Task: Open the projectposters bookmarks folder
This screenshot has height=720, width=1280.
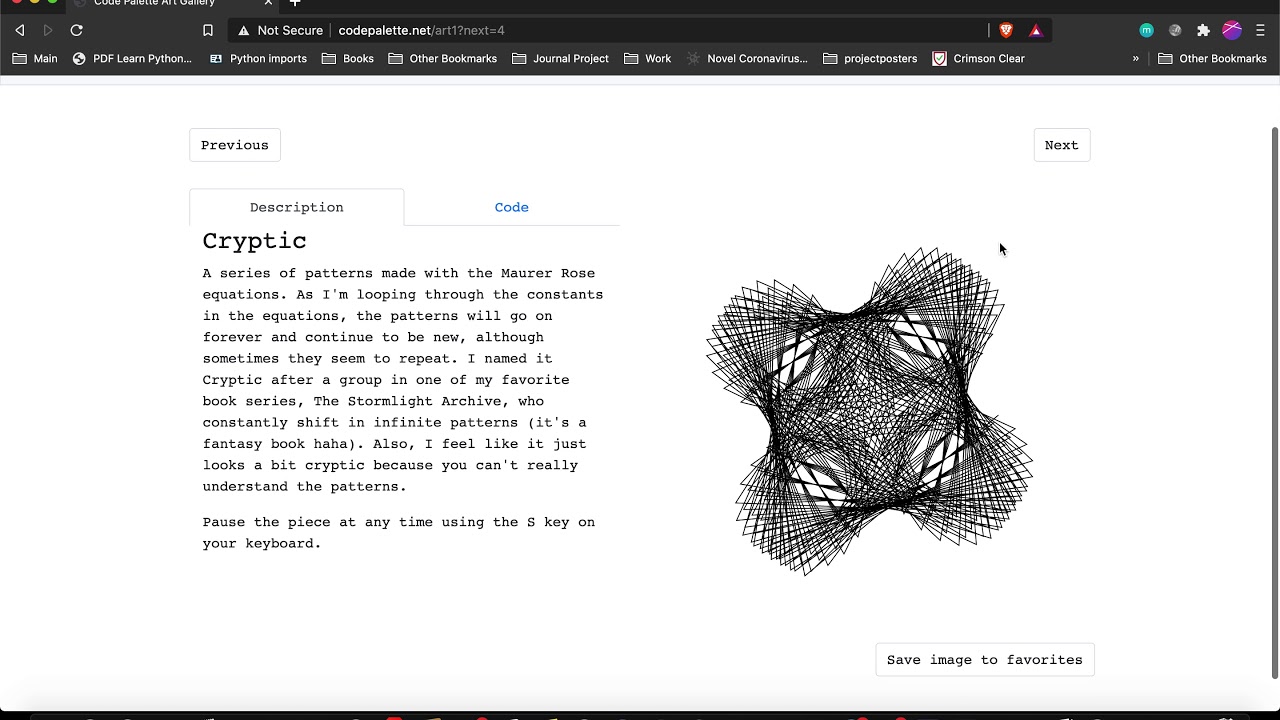Action: pos(870,59)
